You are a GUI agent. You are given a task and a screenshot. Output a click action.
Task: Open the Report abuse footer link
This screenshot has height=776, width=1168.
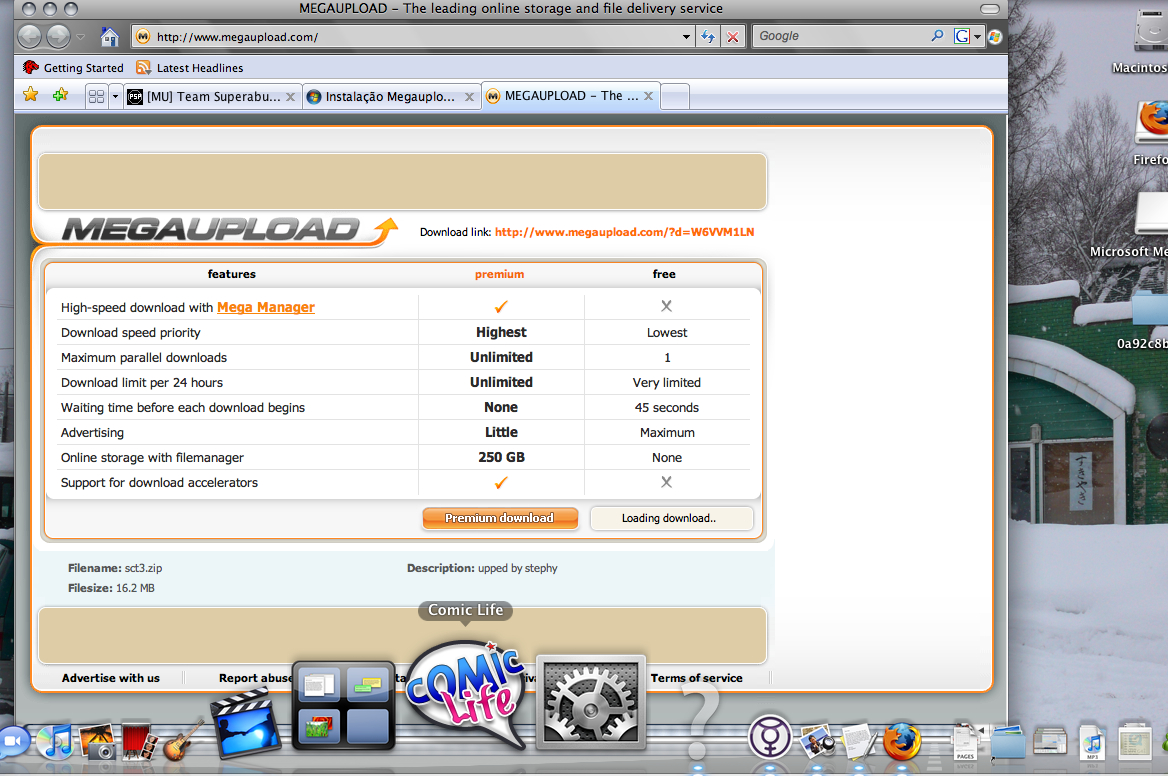[255, 678]
